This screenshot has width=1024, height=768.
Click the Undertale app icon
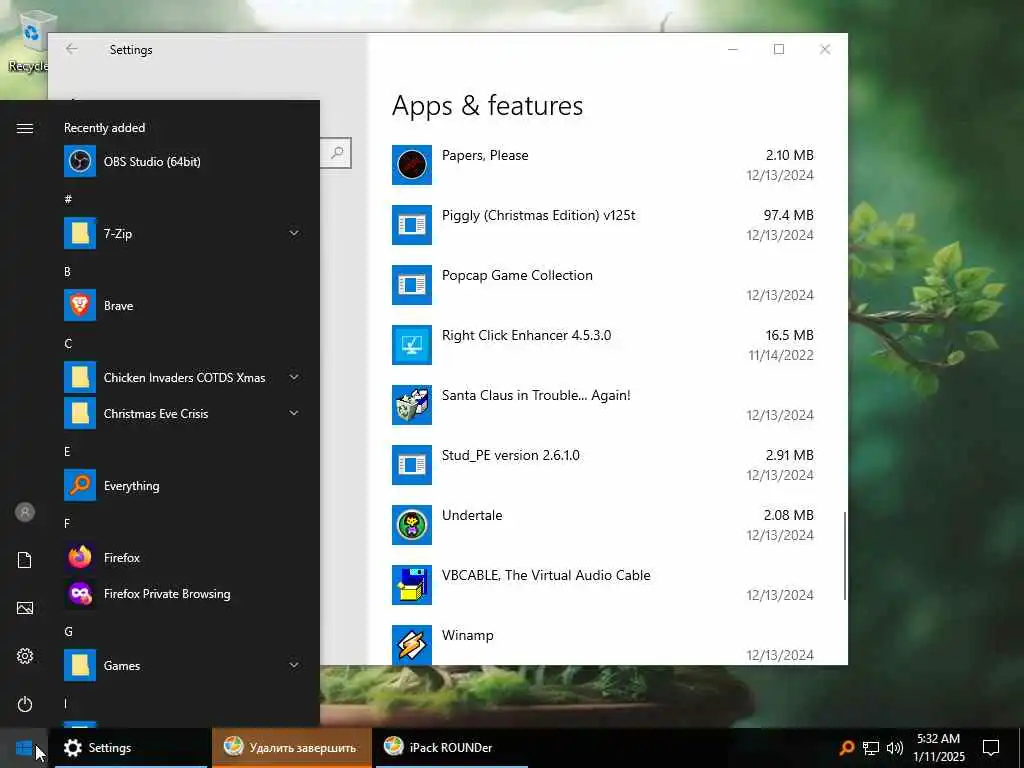411,525
